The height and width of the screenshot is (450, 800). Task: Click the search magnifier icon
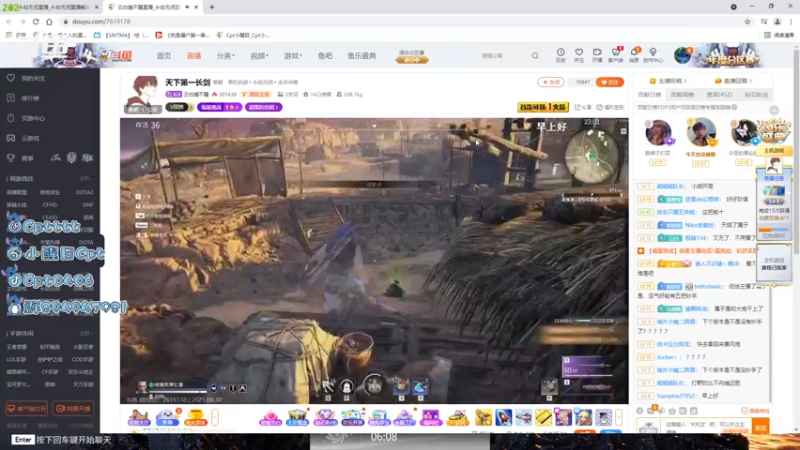[x=535, y=56]
